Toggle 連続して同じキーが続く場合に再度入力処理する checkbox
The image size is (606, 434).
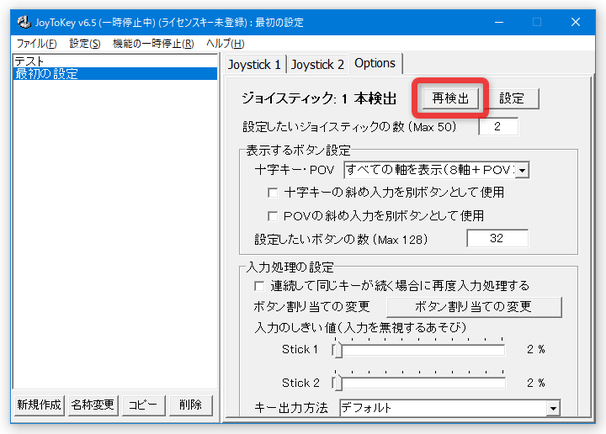tap(259, 286)
